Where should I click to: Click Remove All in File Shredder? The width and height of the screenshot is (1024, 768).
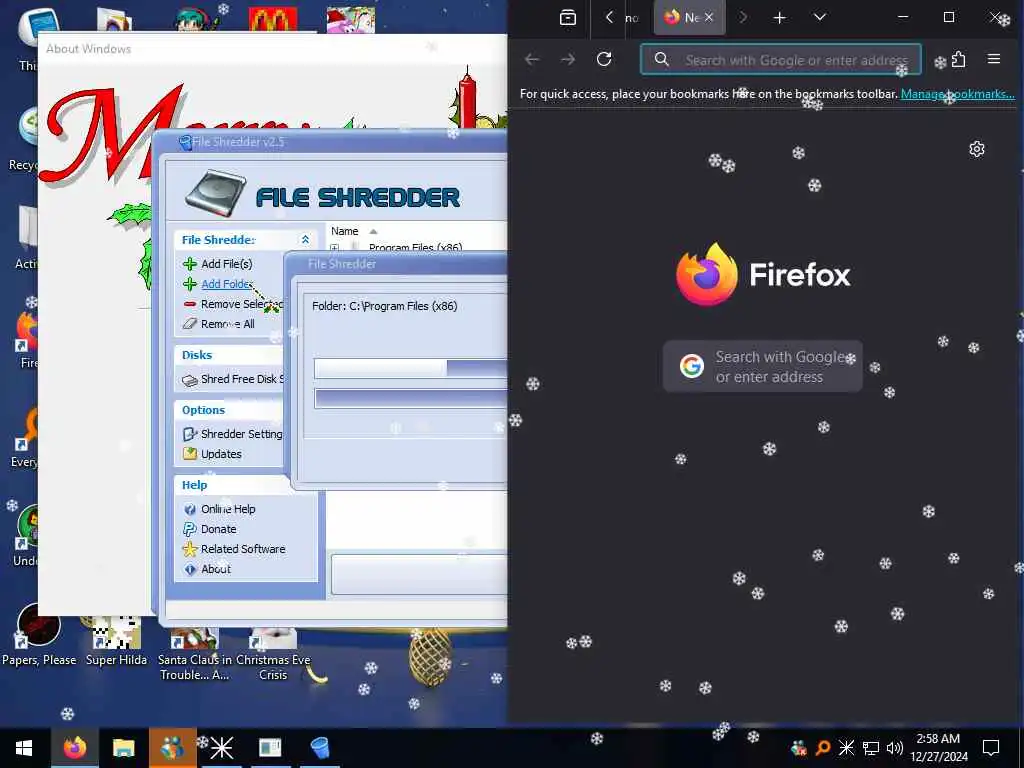coord(227,324)
